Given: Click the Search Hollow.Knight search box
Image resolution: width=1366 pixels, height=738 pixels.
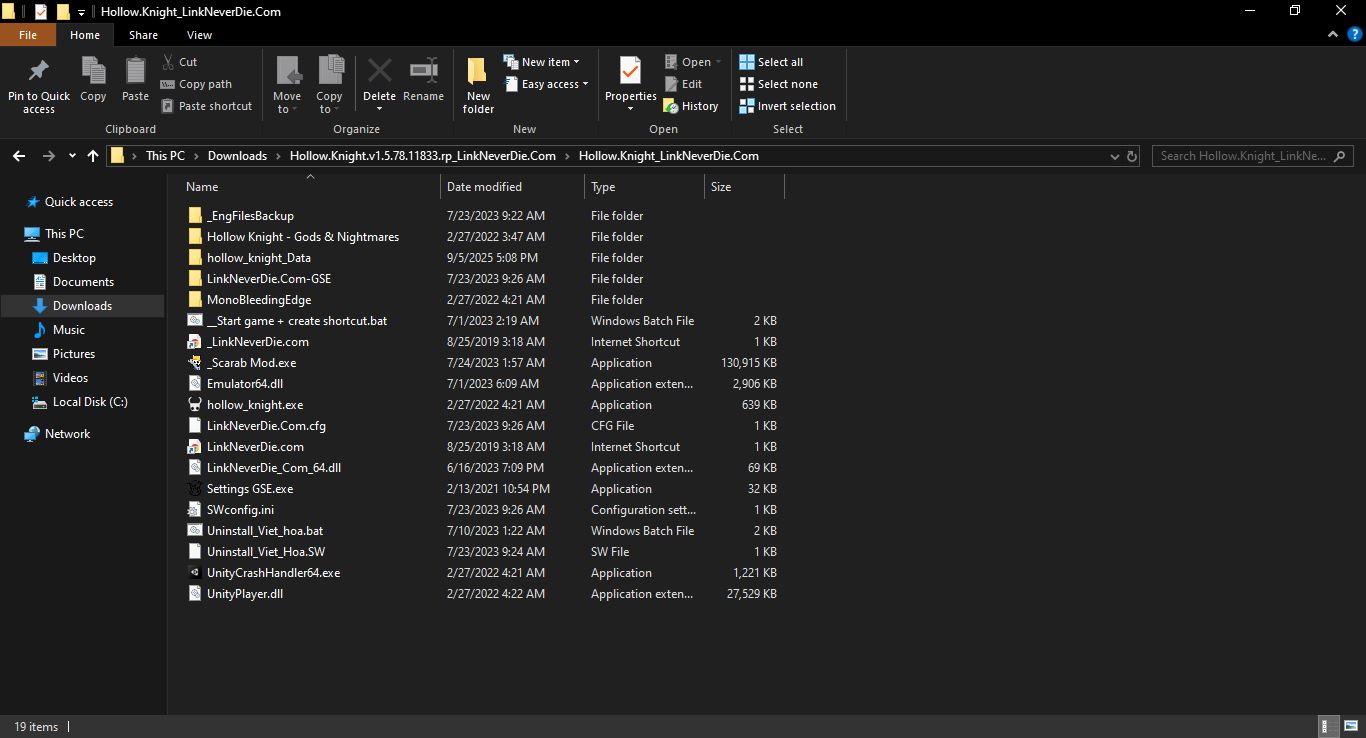Looking at the screenshot, I should [1243, 156].
